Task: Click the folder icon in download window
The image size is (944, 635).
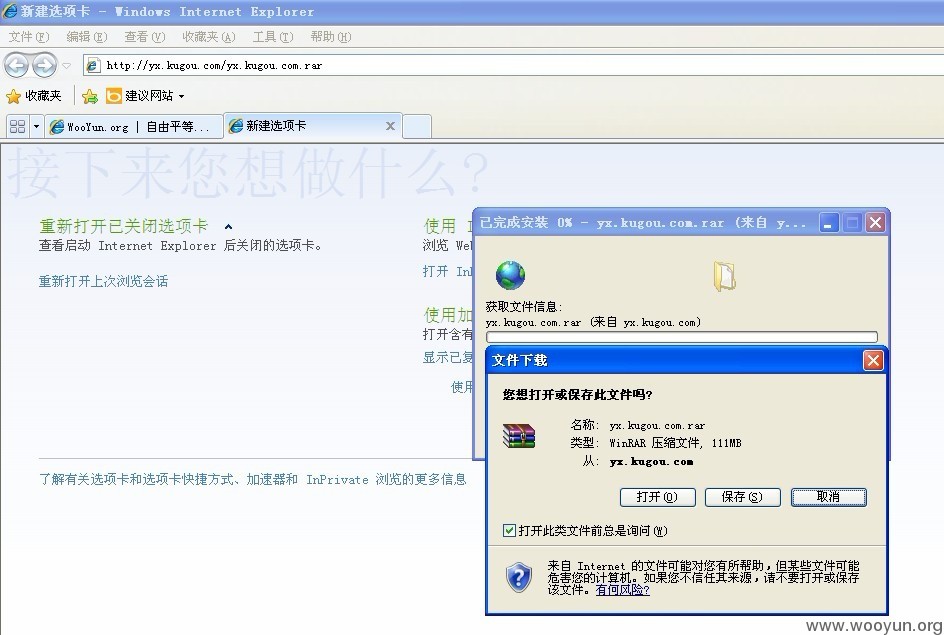Action: (724, 276)
